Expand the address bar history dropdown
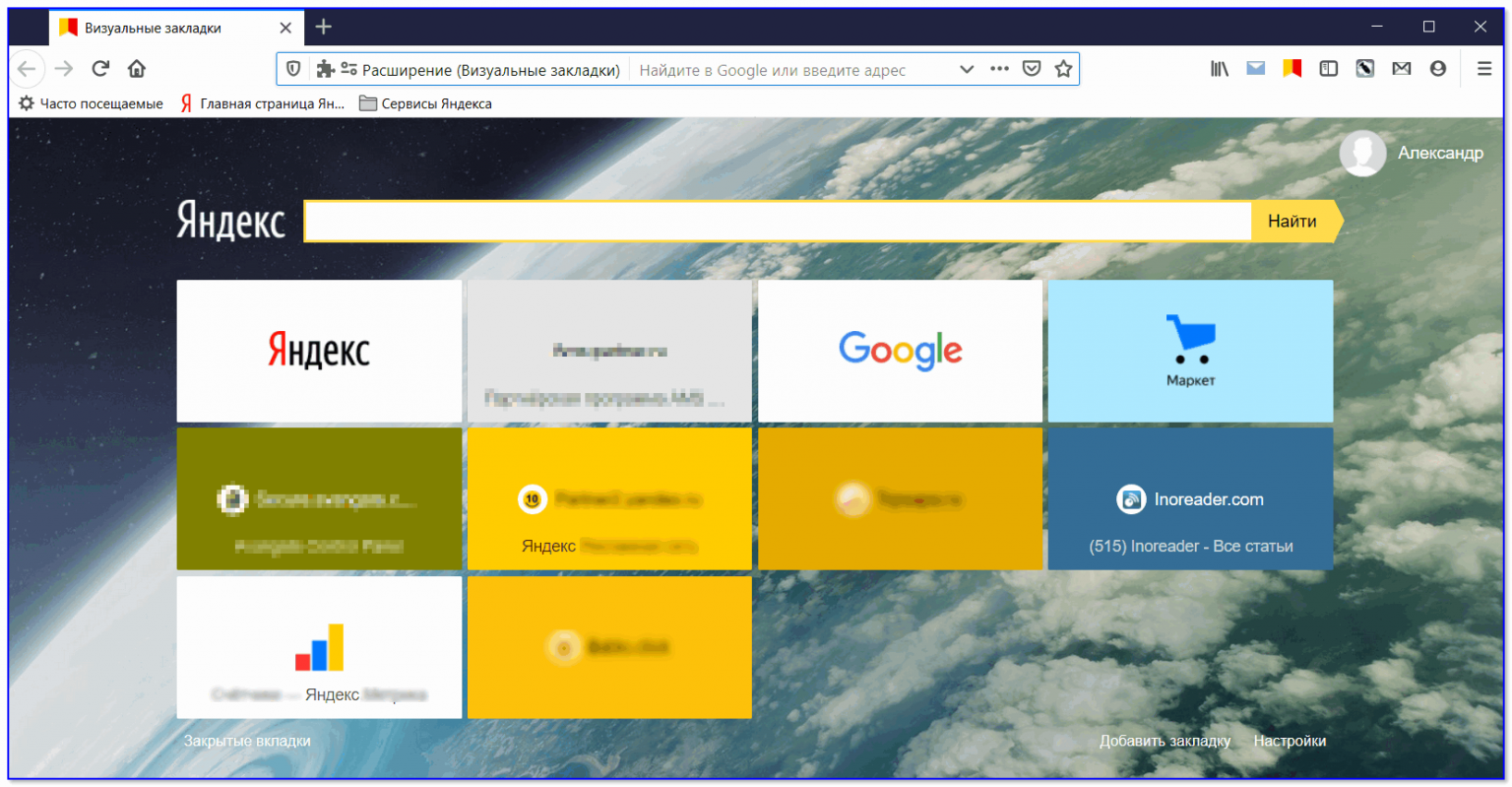 click(967, 69)
